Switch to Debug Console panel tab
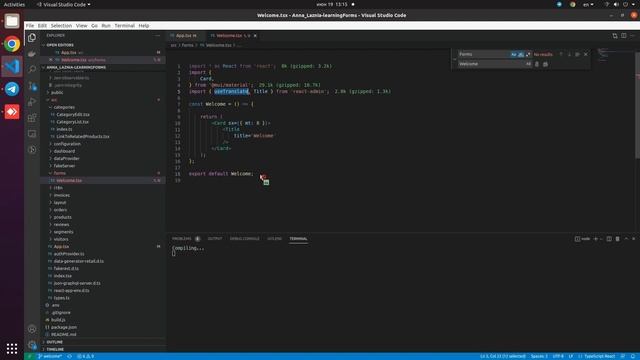 244,239
